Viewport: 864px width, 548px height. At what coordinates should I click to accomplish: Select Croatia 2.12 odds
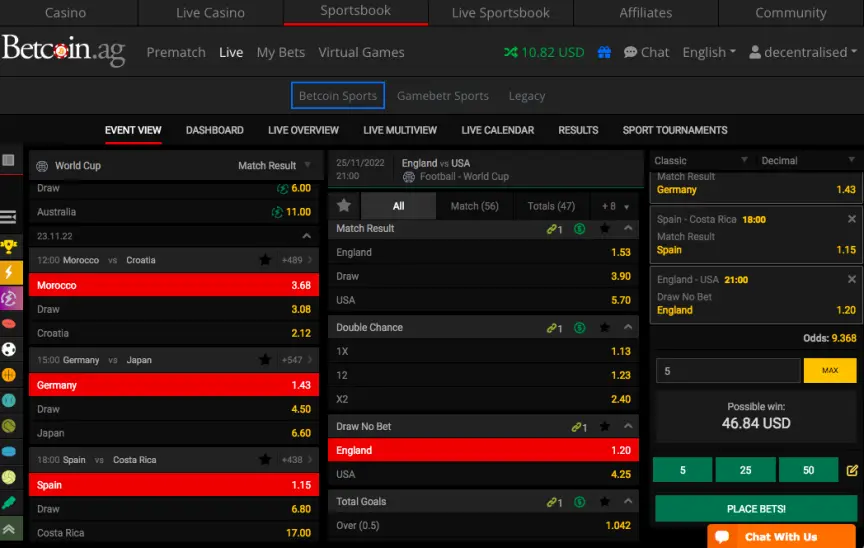(x=174, y=333)
